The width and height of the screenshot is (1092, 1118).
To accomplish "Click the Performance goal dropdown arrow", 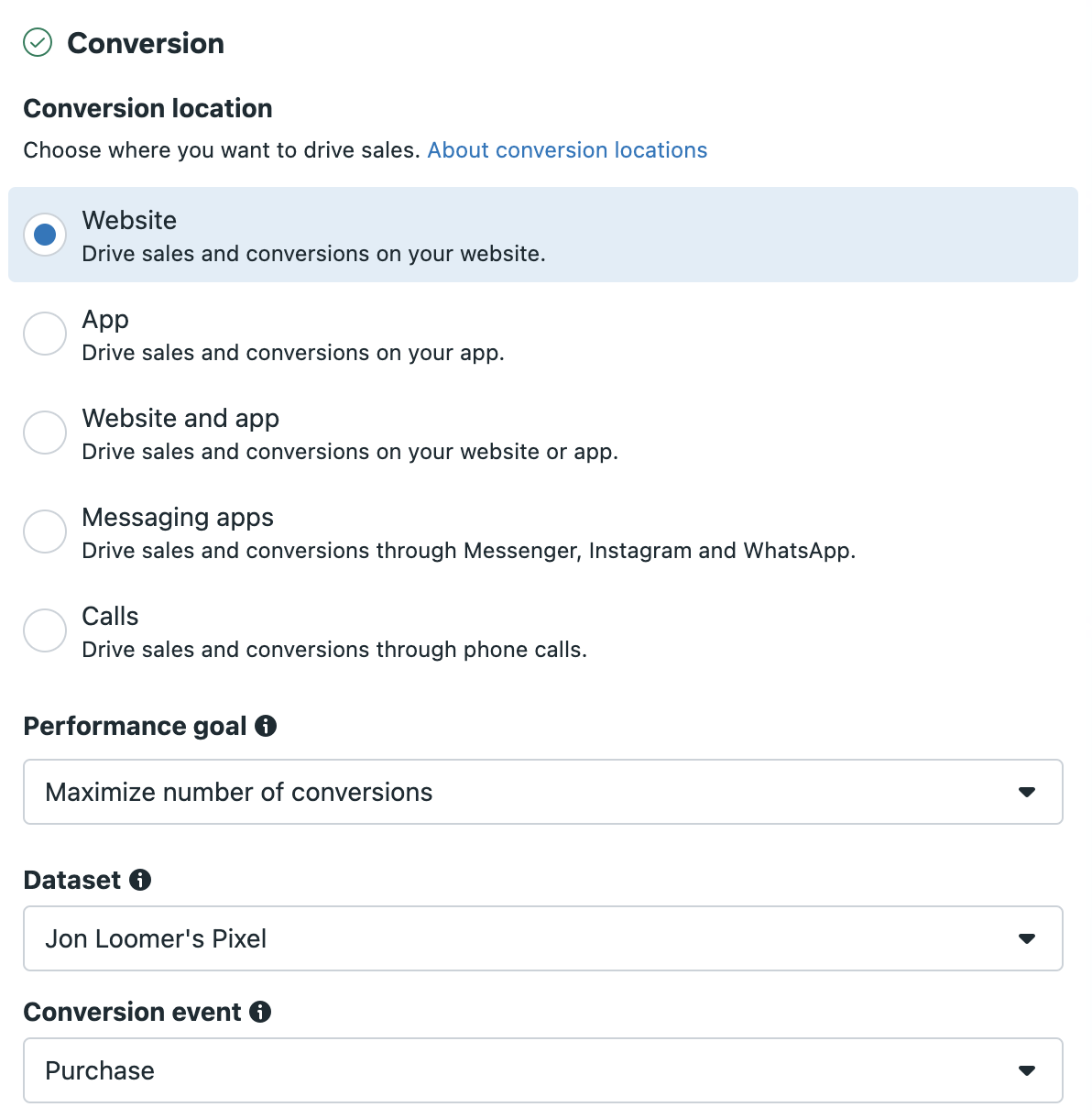I will pyautogui.click(x=1027, y=792).
